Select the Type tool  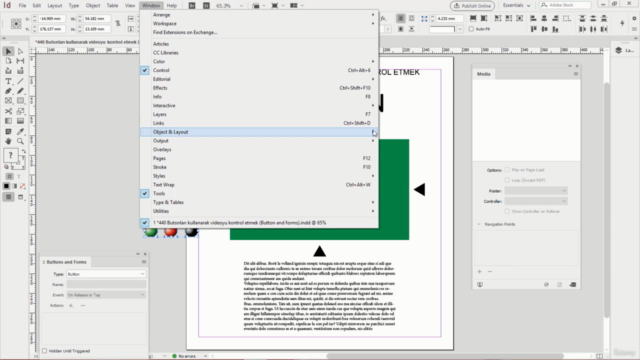coord(8,81)
